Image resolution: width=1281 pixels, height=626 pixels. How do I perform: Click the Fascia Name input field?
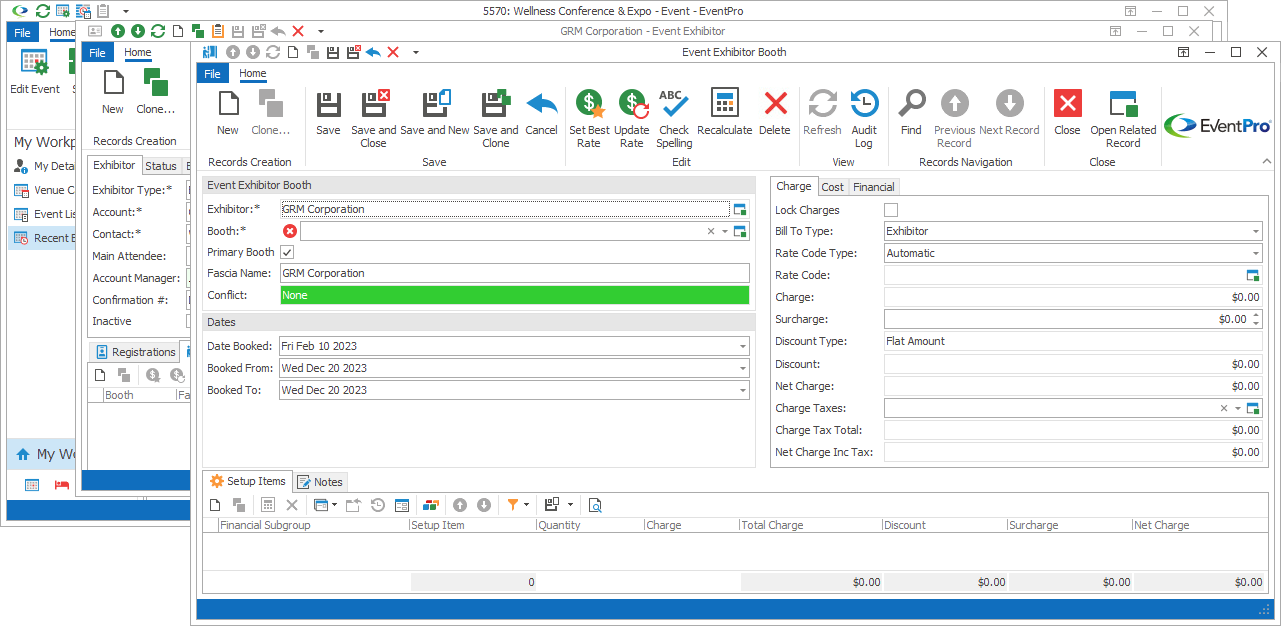coord(514,273)
